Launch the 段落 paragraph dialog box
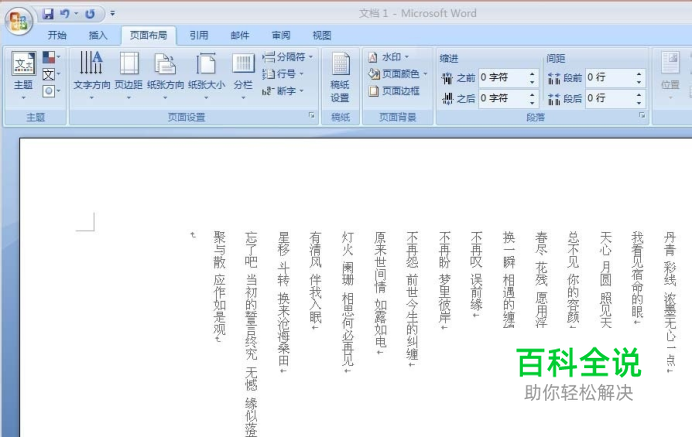The width and height of the screenshot is (692, 437). pyautogui.click(x=642, y=116)
